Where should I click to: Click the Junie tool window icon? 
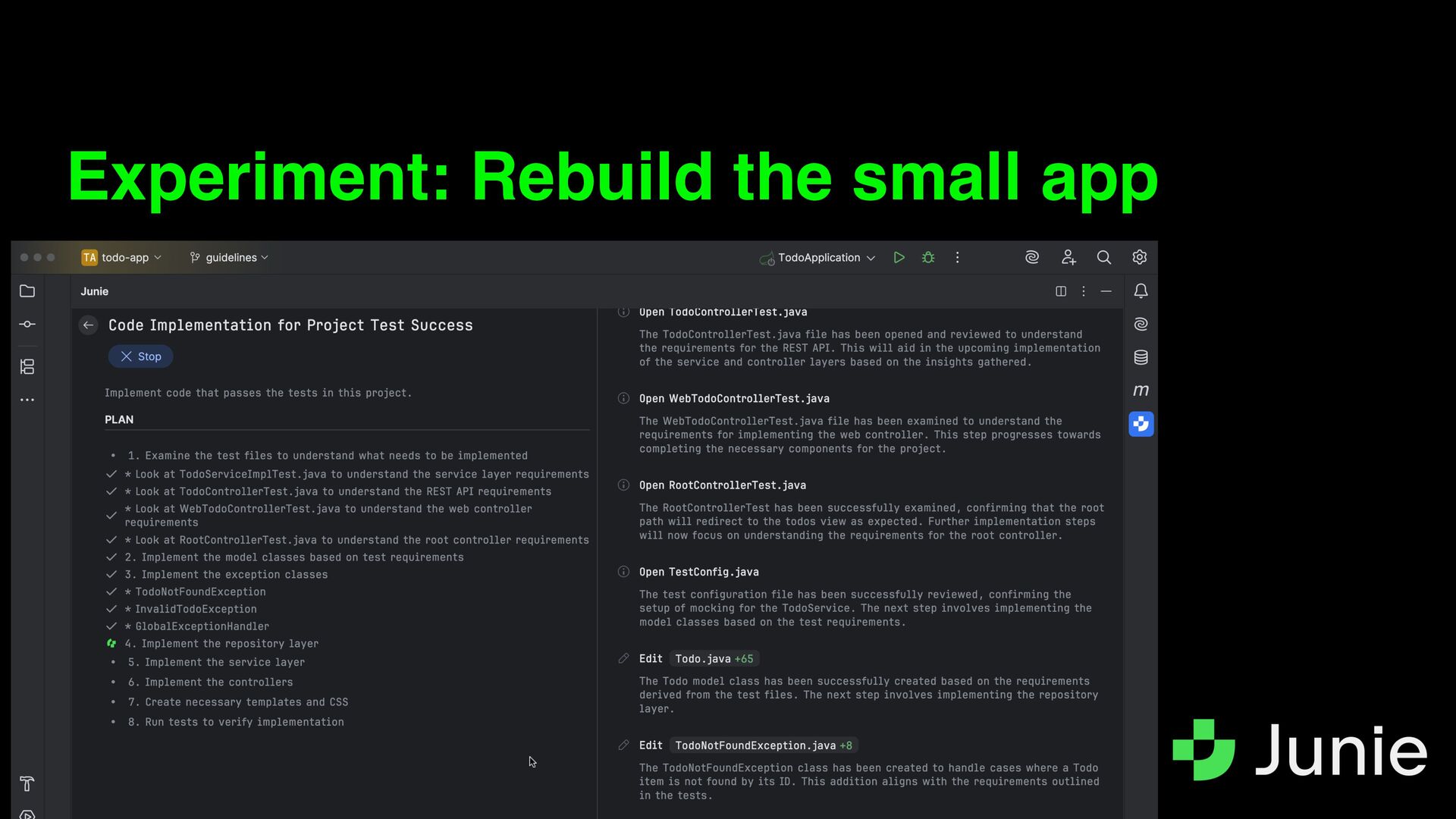pos(1141,424)
